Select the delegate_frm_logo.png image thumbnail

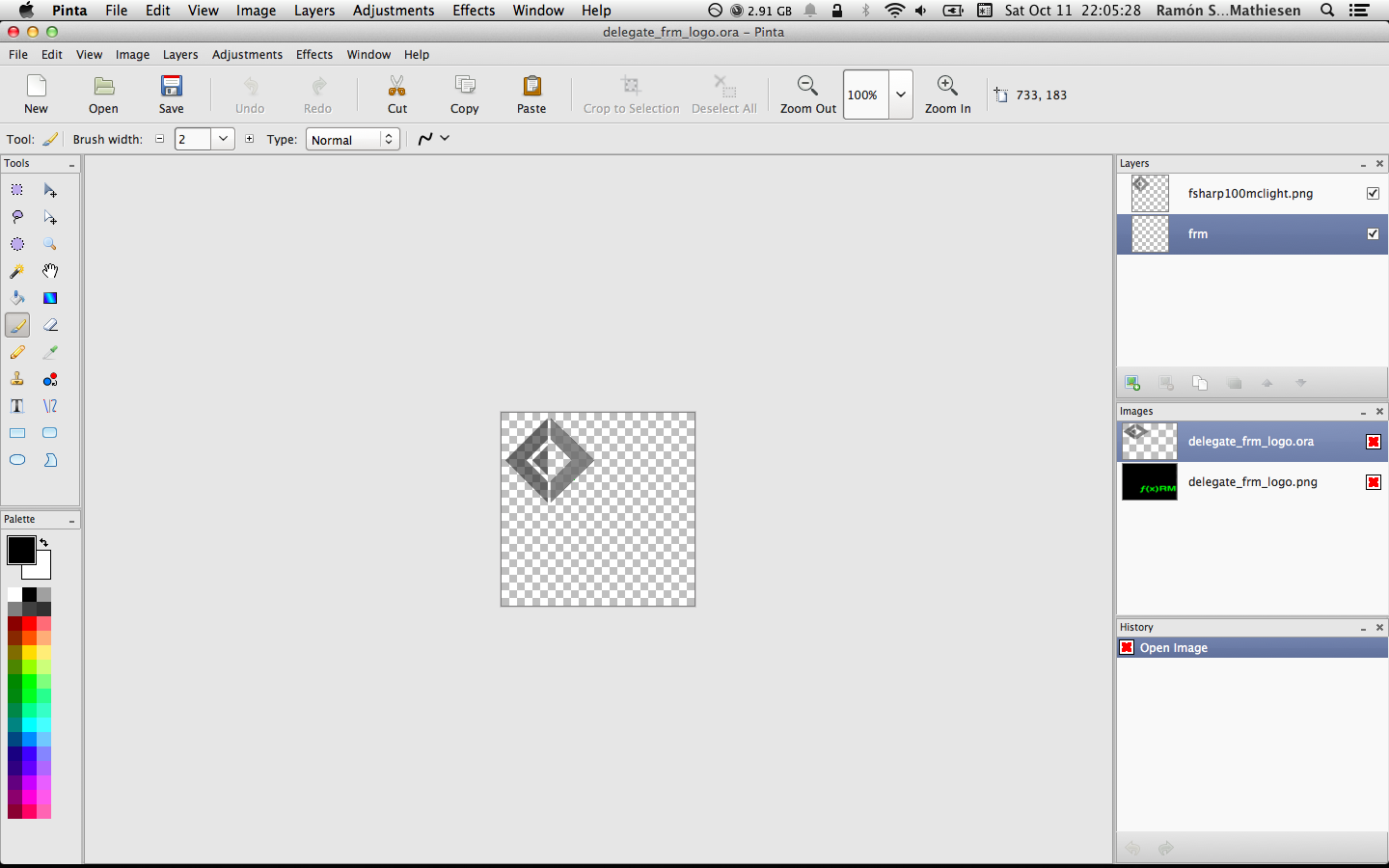tap(1149, 482)
